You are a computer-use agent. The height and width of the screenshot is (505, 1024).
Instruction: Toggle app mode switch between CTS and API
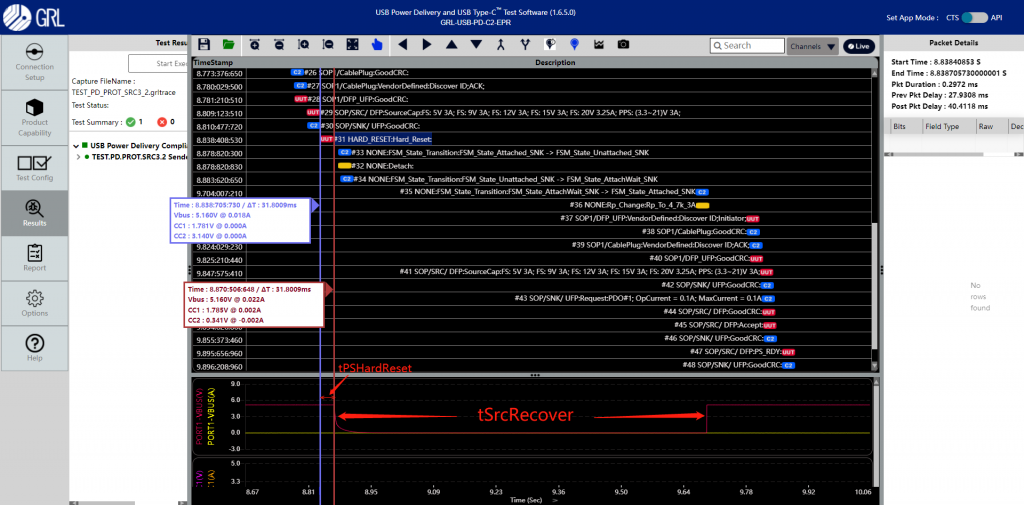pos(974,18)
